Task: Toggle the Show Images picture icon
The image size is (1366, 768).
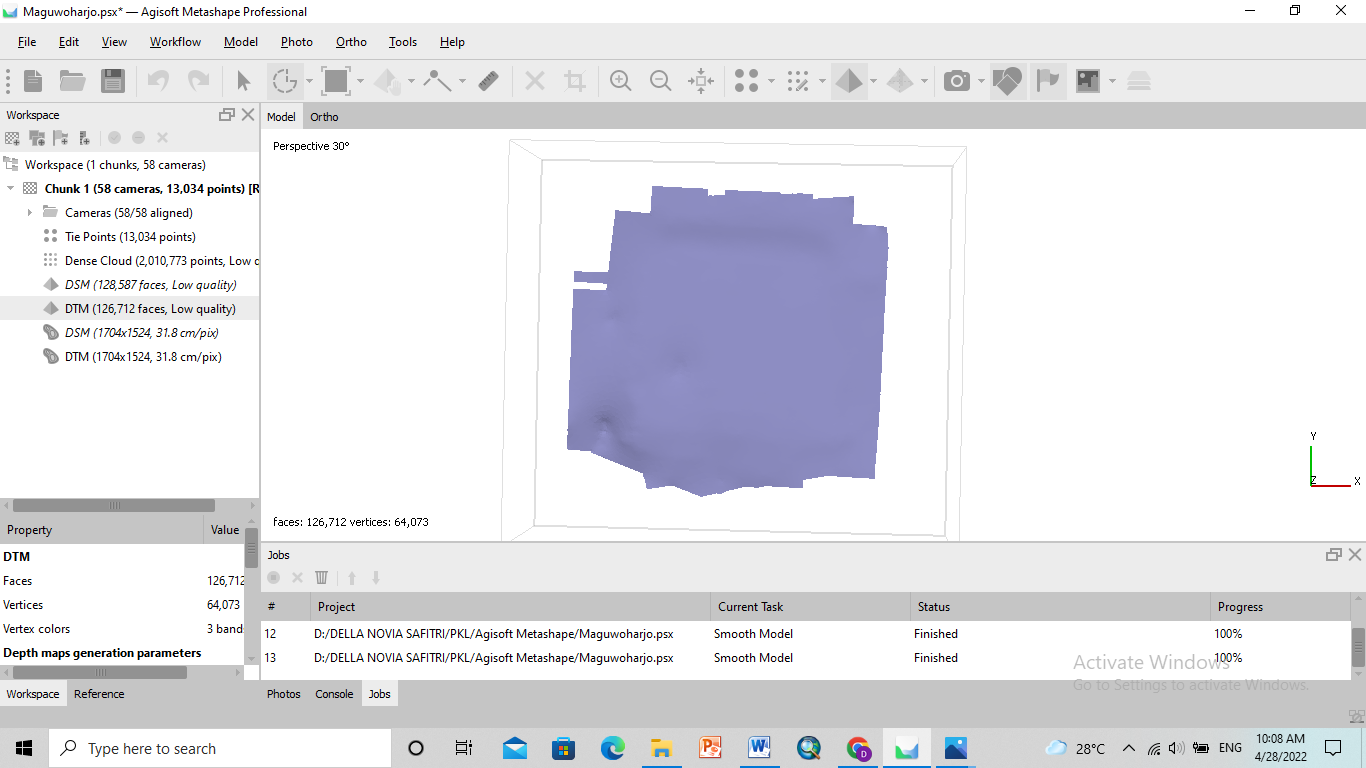Action: click(1088, 81)
